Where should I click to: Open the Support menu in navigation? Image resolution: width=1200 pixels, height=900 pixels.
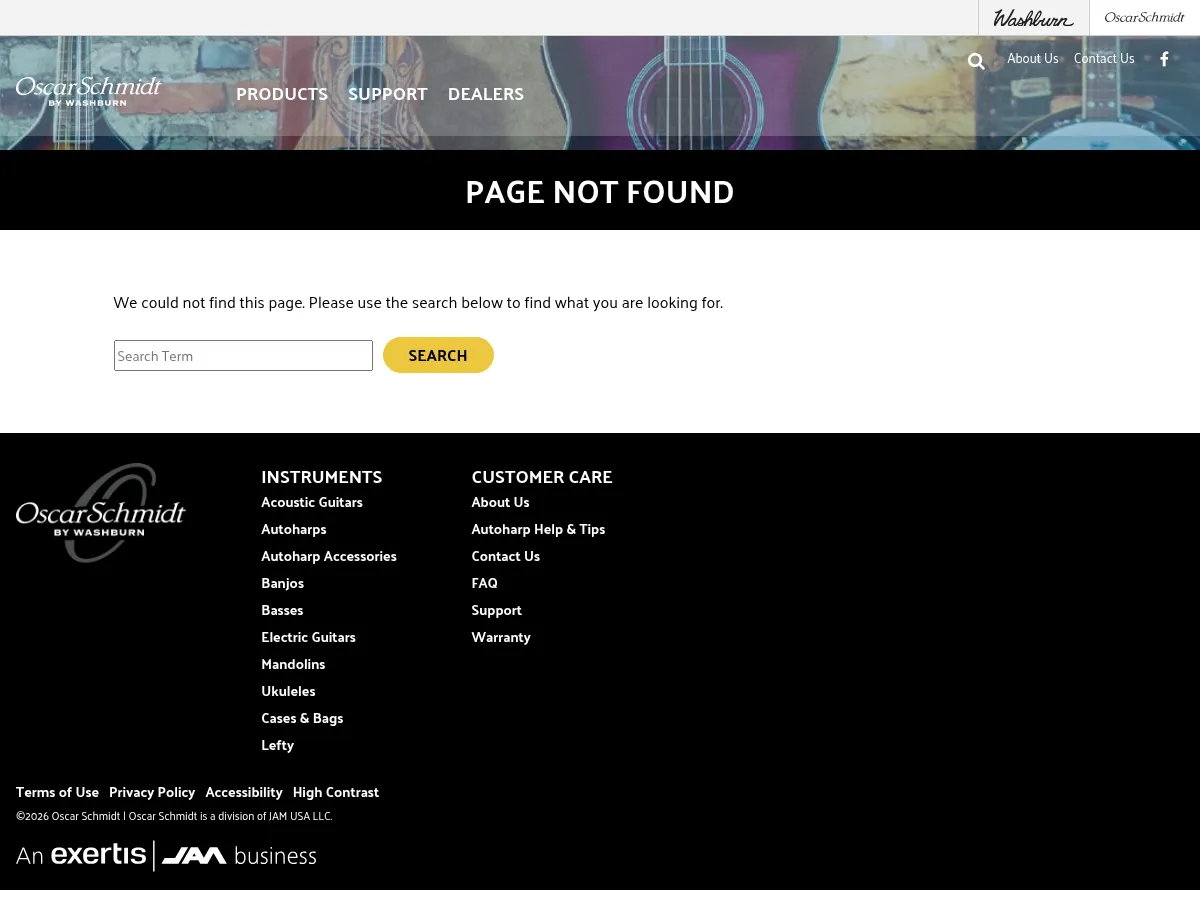[x=388, y=94]
